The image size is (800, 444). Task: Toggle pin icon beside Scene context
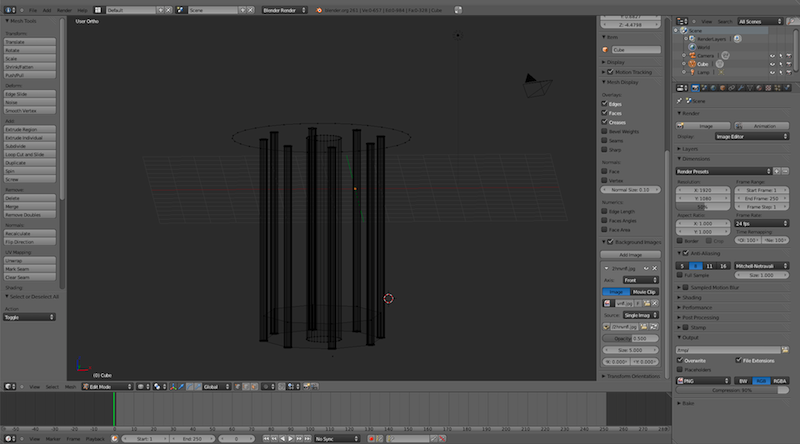[x=680, y=101]
